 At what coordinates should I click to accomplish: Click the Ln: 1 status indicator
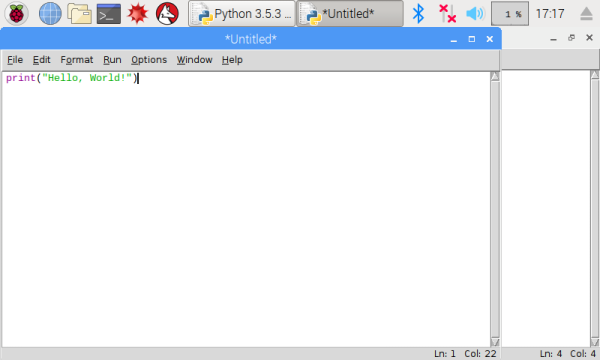click(445, 353)
